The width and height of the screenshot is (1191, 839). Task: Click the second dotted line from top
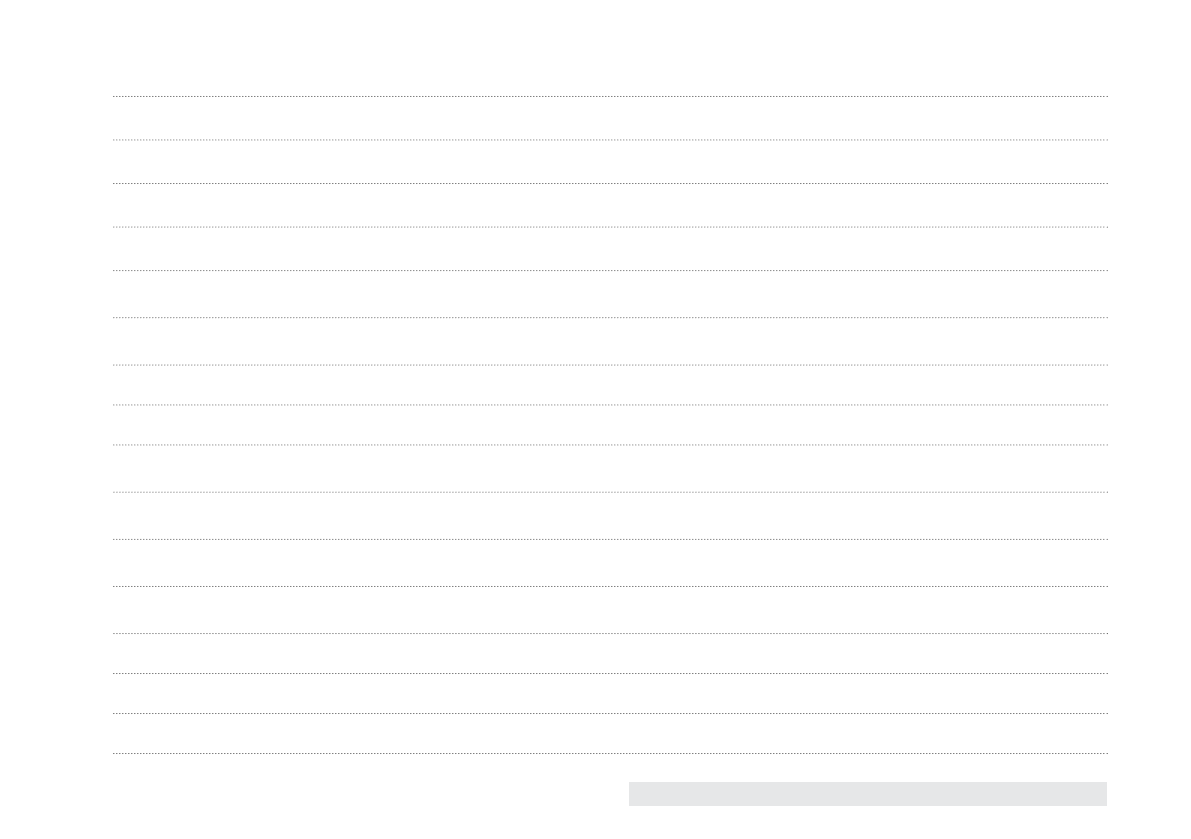point(610,140)
